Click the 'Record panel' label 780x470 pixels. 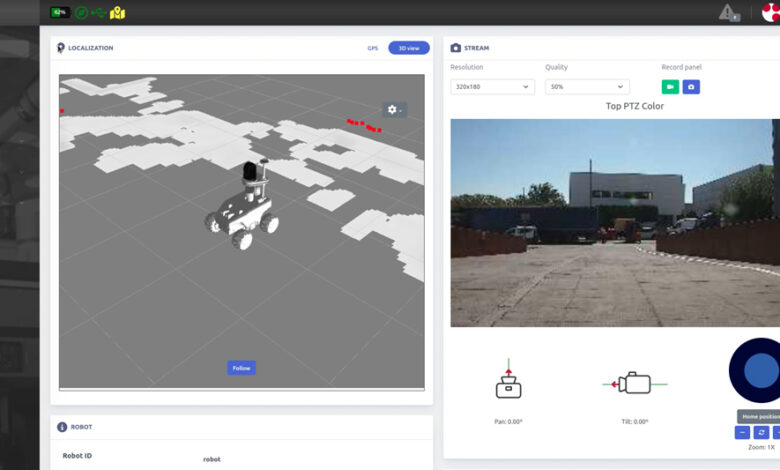pyautogui.click(x=682, y=67)
